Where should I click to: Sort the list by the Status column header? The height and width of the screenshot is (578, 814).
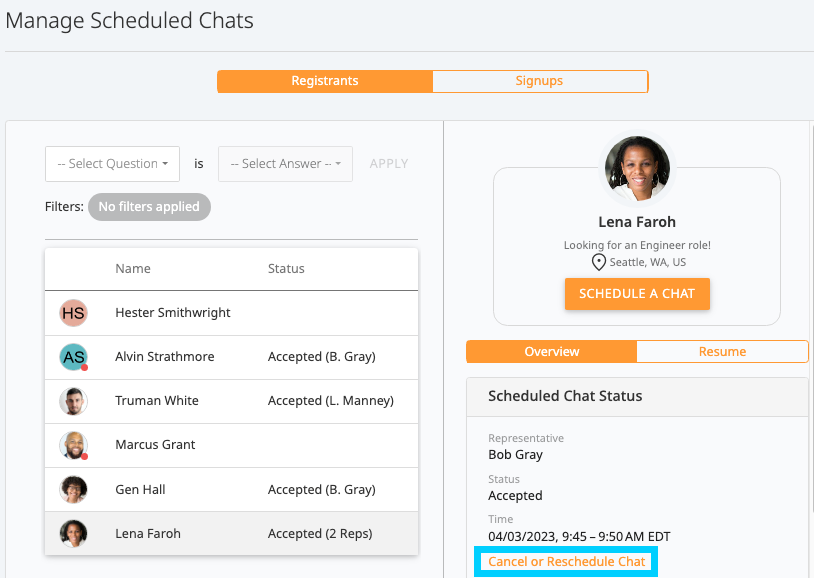(x=286, y=269)
